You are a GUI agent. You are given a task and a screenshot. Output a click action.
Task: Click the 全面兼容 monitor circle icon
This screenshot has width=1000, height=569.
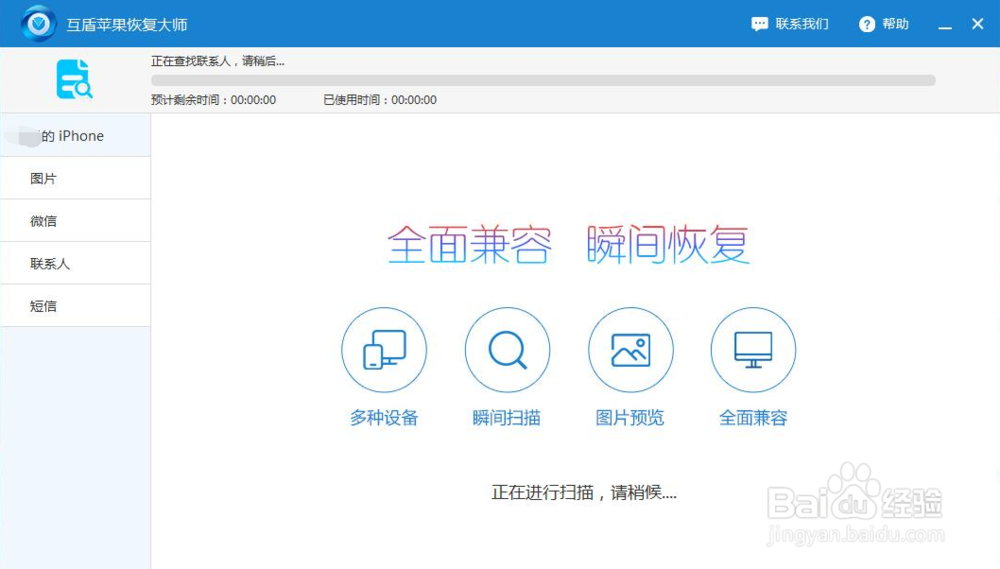click(x=753, y=350)
